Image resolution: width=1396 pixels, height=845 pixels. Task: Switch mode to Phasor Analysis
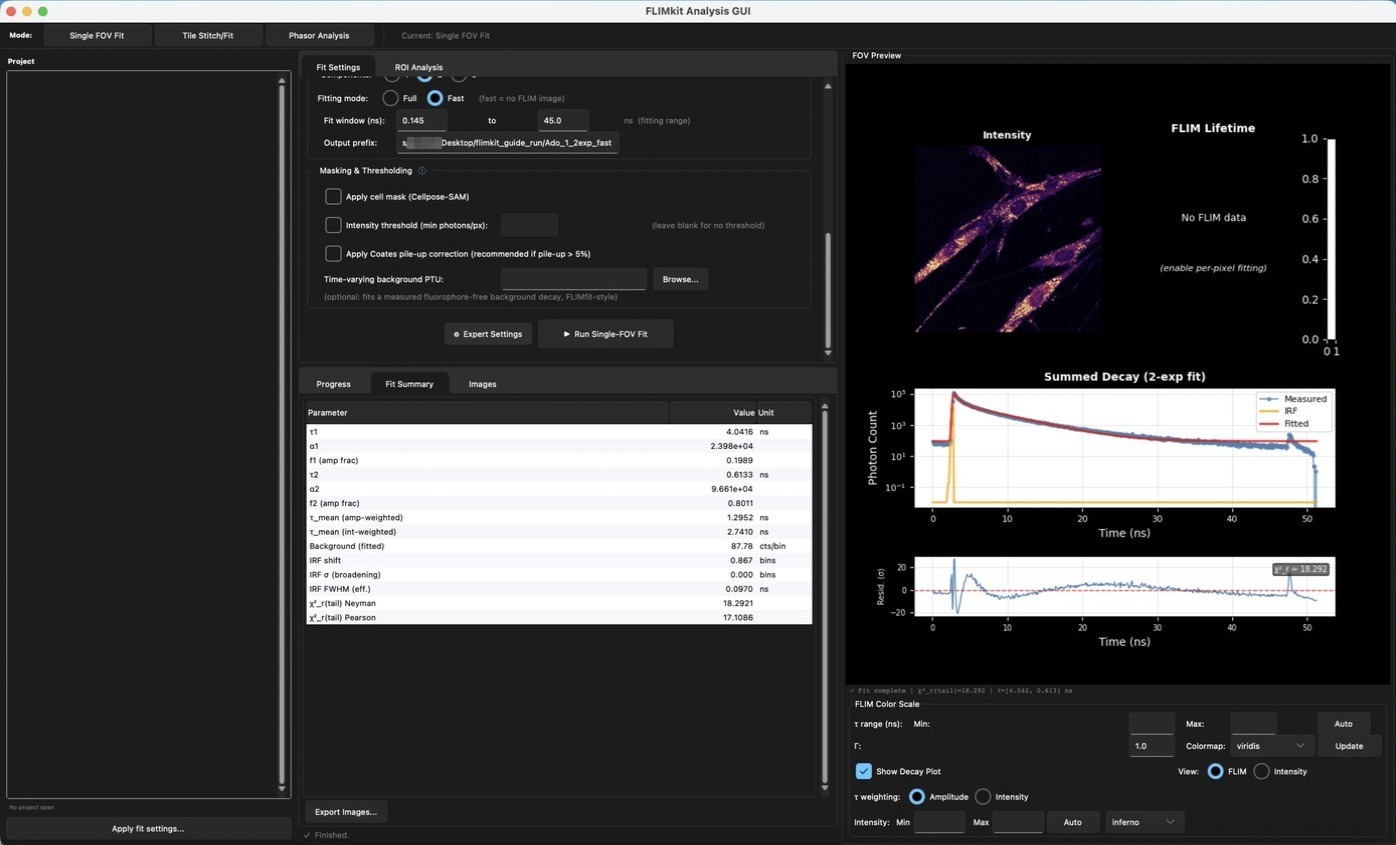click(x=319, y=35)
